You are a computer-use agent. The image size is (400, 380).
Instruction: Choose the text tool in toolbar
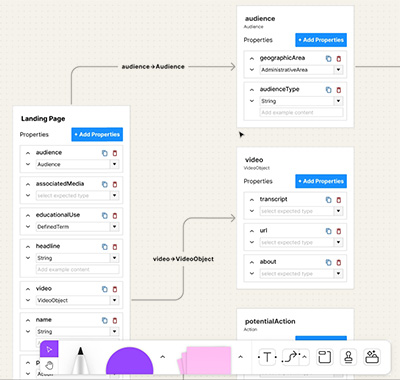[267, 357]
